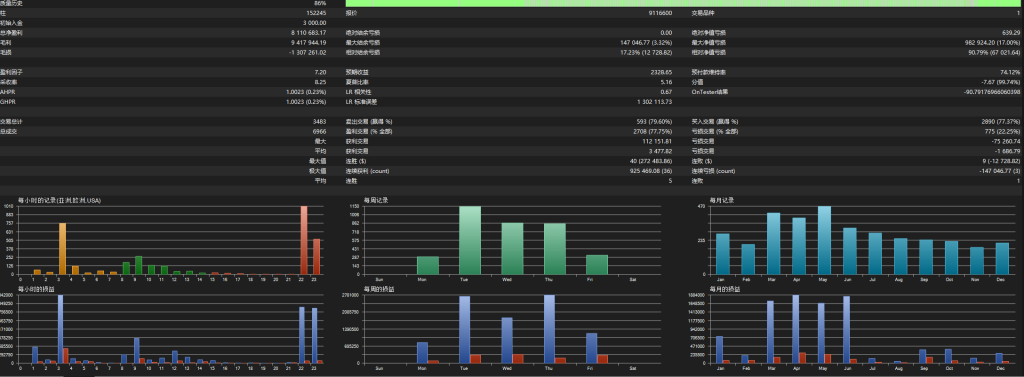Image resolution: width=1024 pixels, height=377 pixels.
Task: Click short trades value 593 (79.60%)
Action: point(654,121)
